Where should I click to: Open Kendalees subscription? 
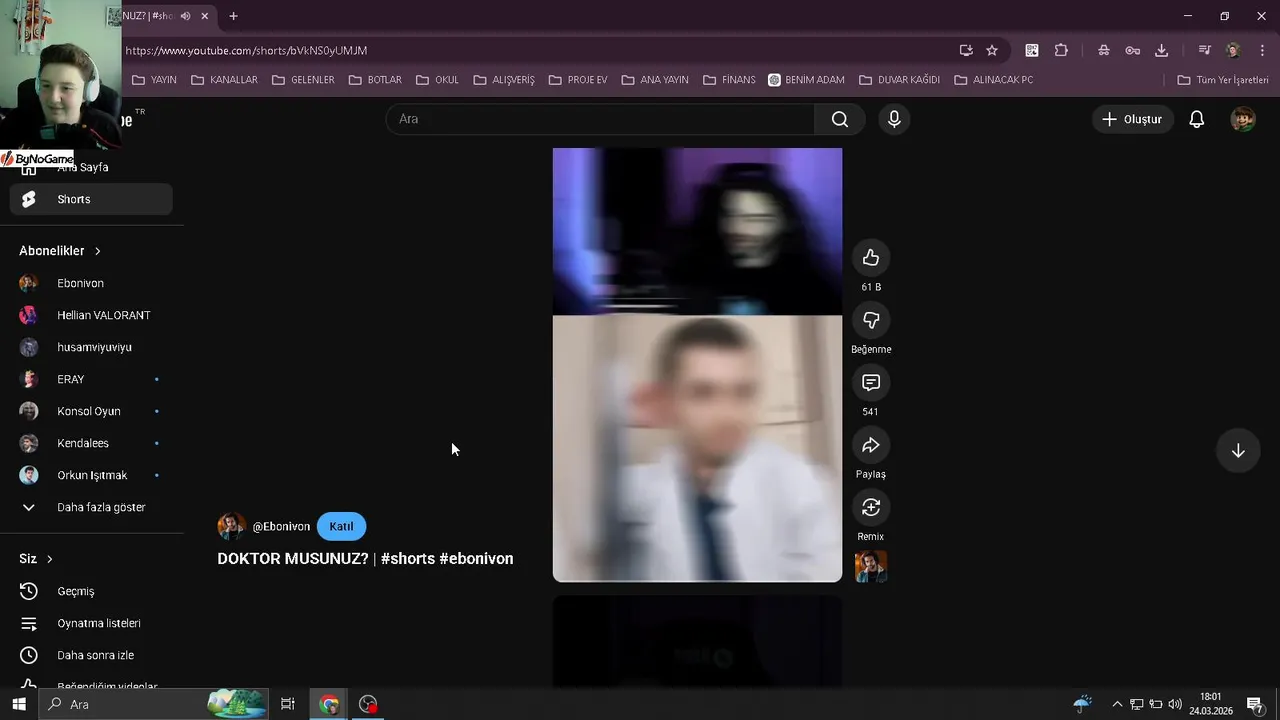[x=91, y=443]
